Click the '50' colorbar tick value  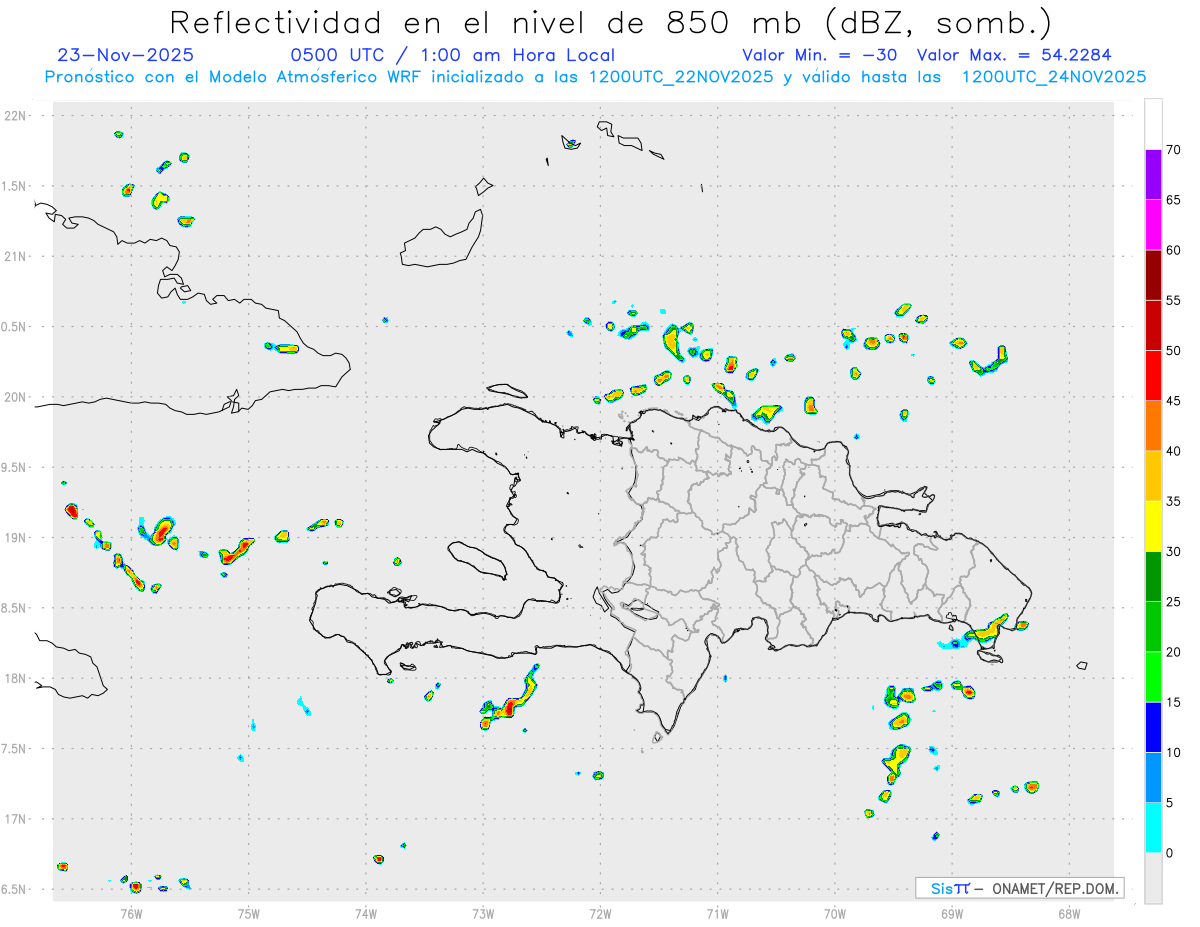pos(1175,351)
